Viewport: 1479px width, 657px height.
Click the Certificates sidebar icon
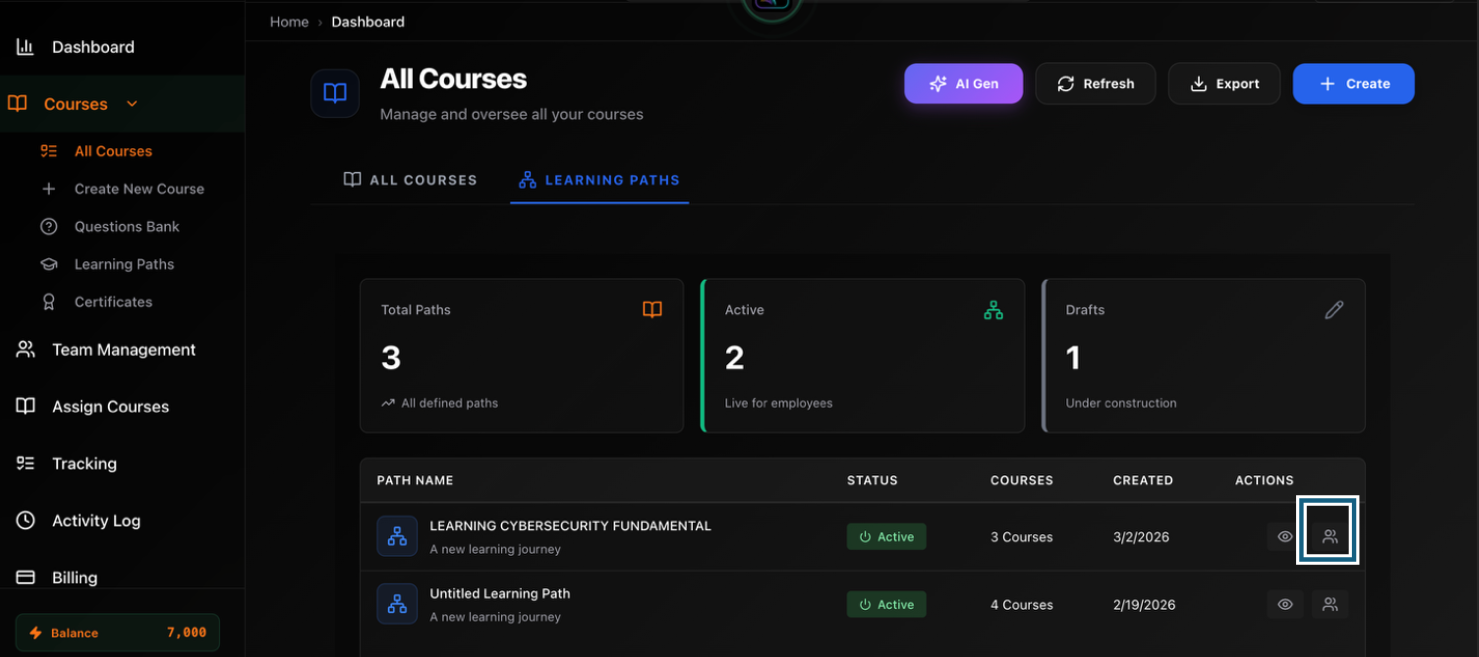pos(48,301)
